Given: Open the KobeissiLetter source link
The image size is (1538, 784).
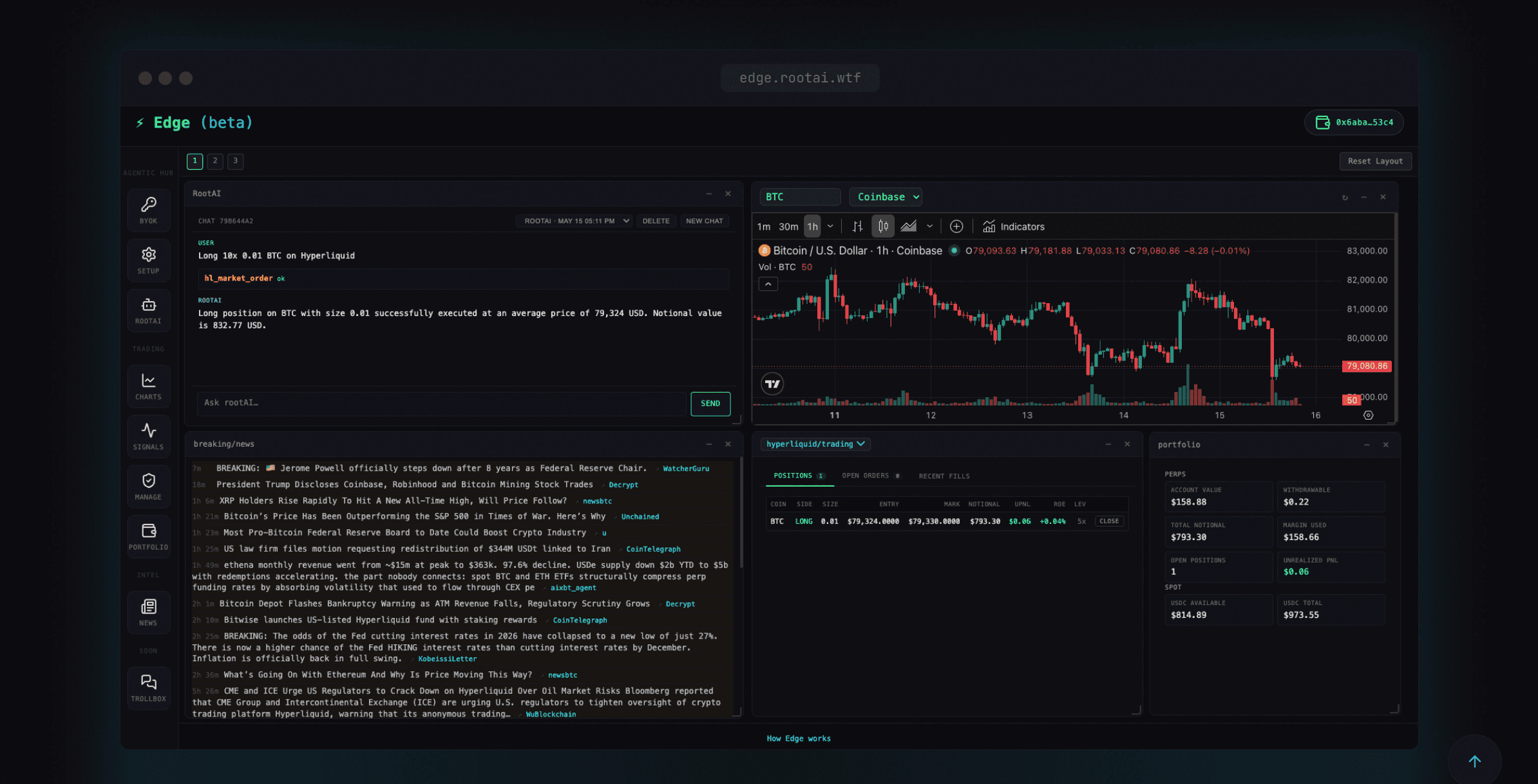Looking at the screenshot, I should [447, 659].
